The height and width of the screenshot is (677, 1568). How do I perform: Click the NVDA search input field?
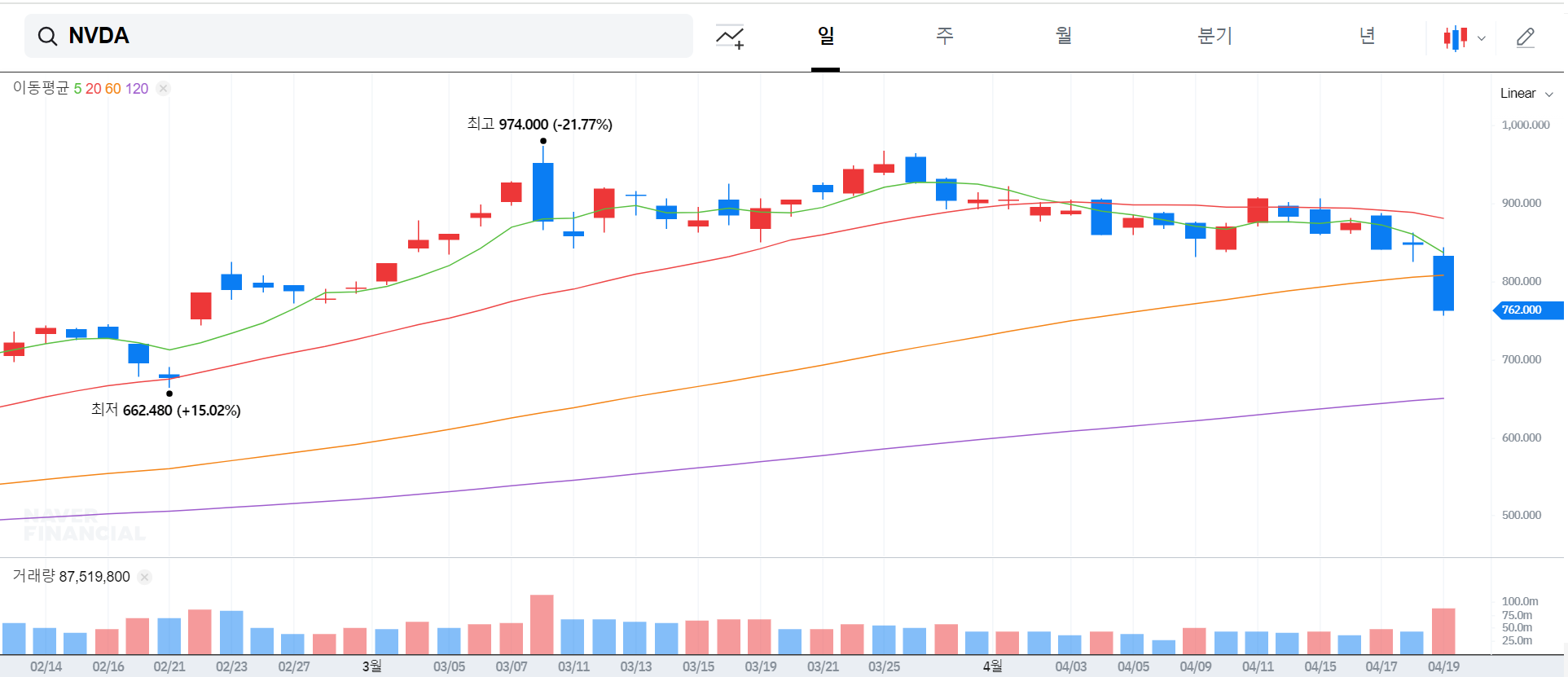point(358,36)
